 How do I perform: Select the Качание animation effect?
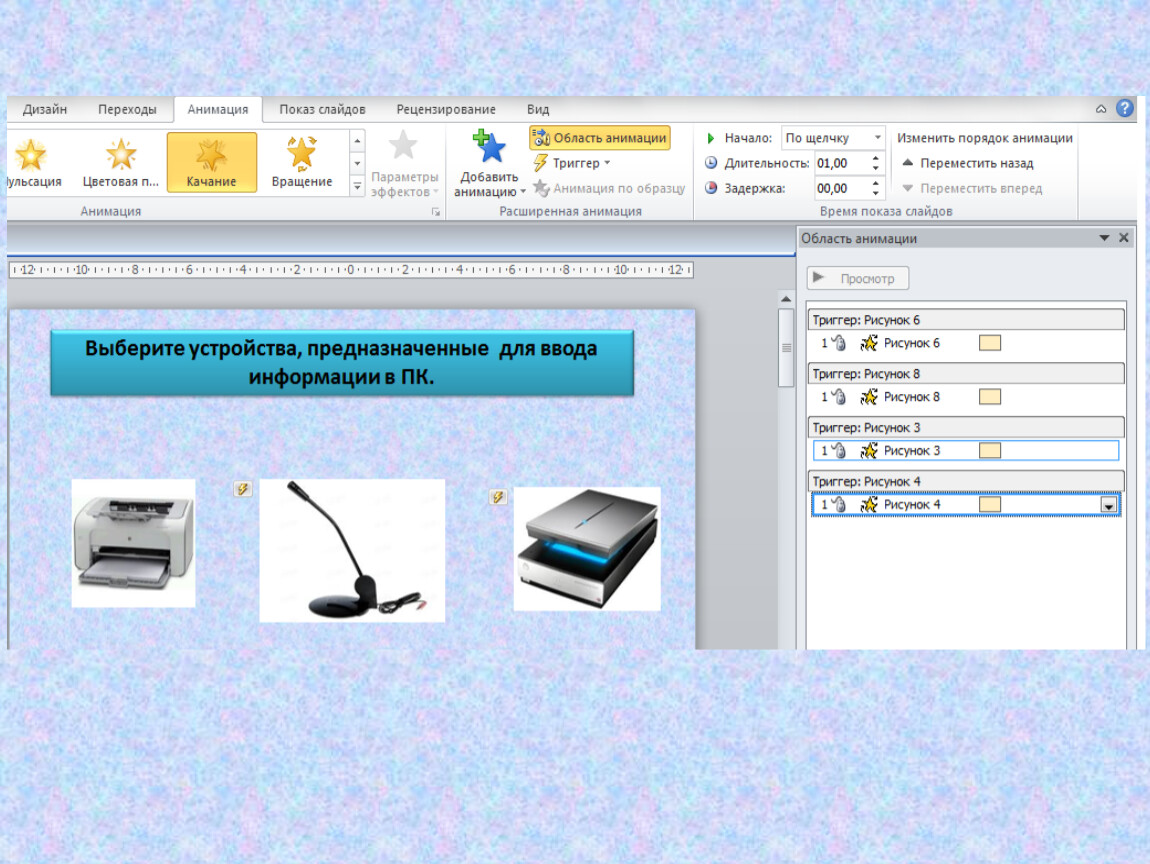click(x=211, y=162)
